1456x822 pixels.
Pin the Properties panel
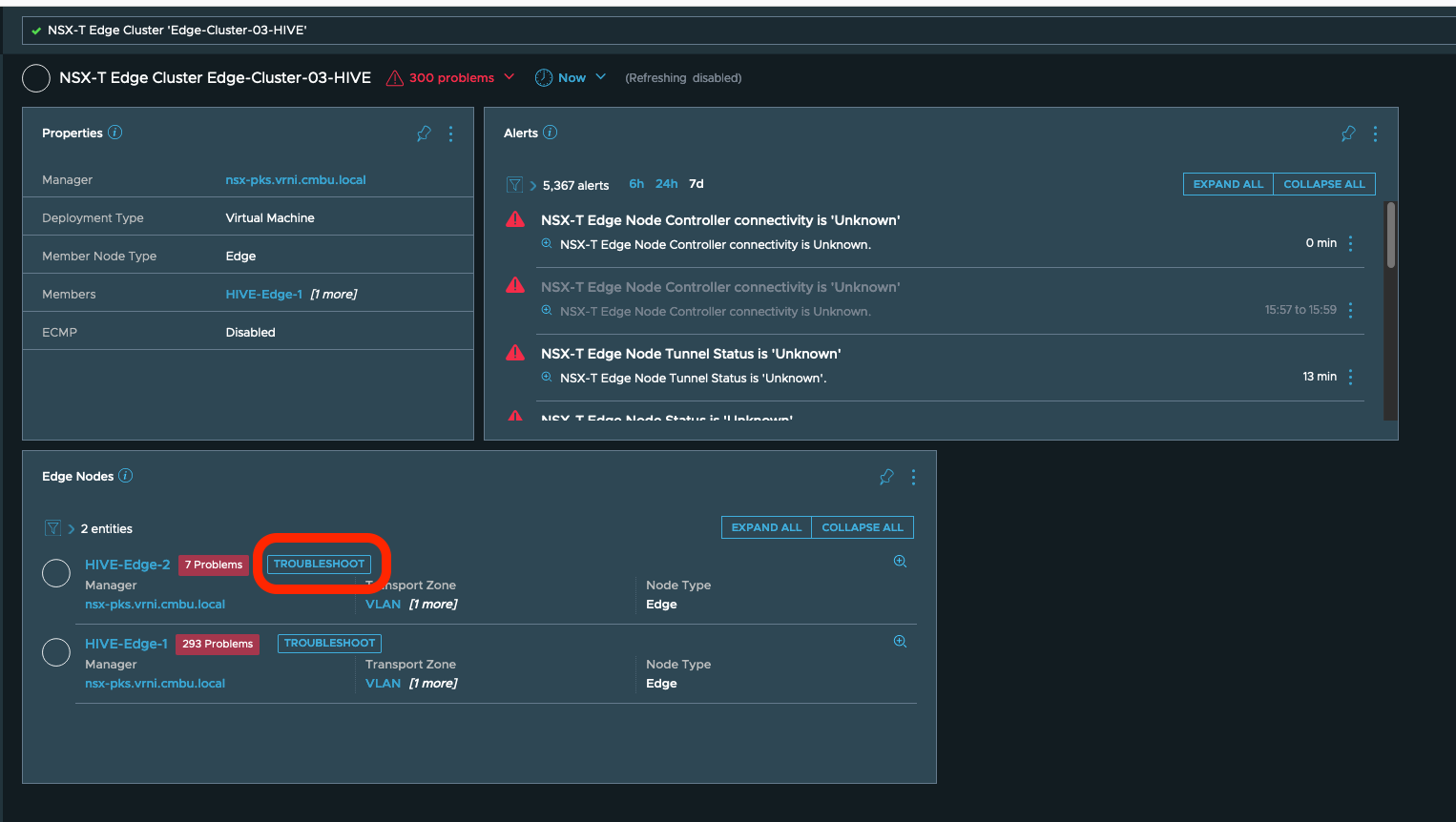[x=424, y=134]
